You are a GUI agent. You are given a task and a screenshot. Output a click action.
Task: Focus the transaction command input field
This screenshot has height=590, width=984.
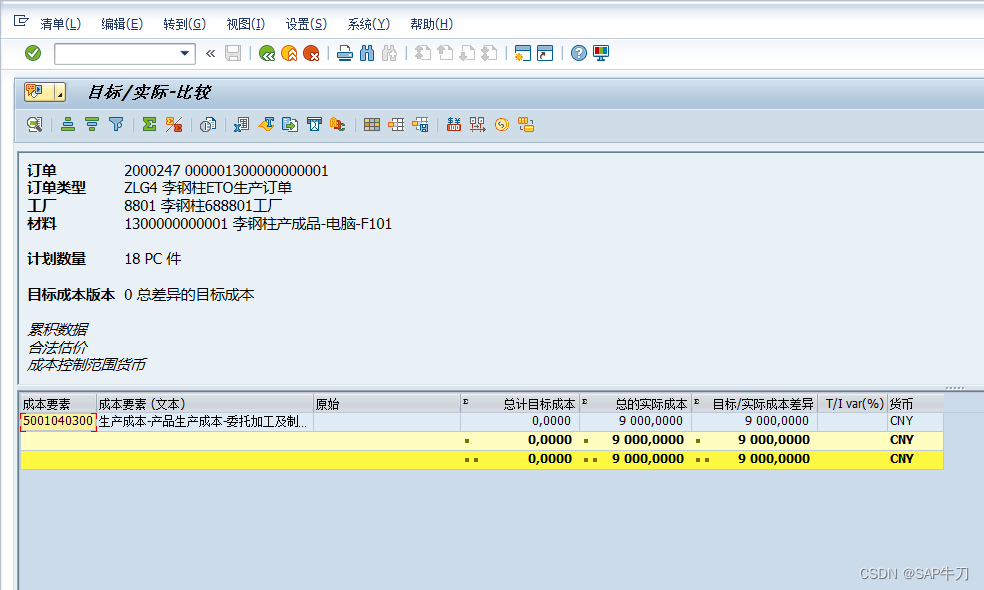pos(117,53)
